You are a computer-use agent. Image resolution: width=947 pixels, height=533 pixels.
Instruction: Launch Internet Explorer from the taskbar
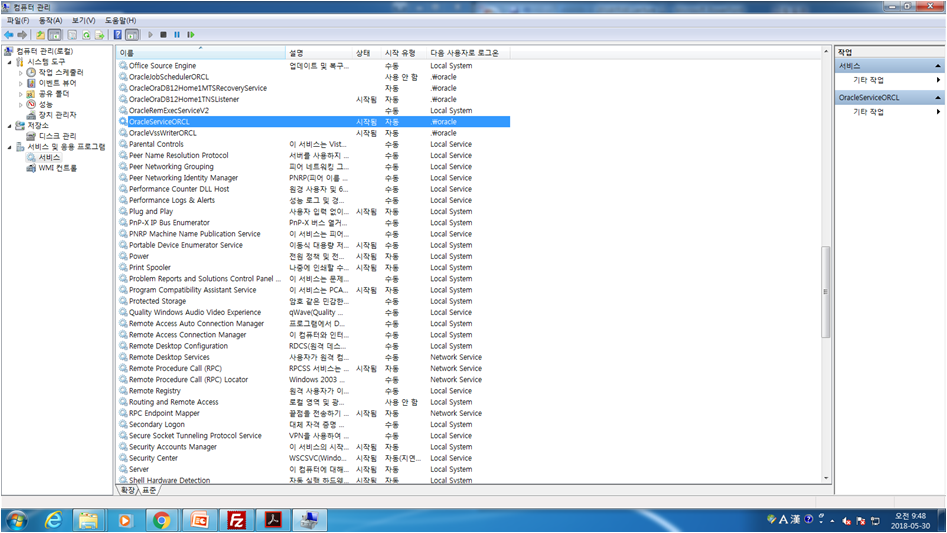coord(54,520)
